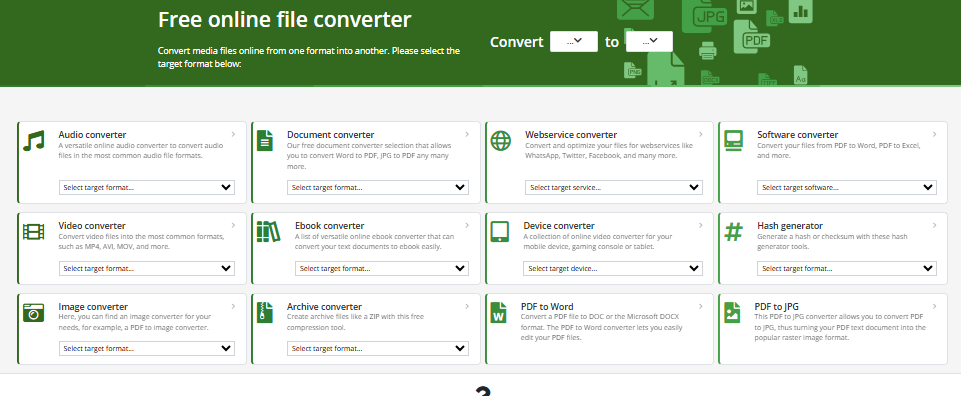Click the Hash generator hash icon
Screen dimensions: 961x396
(x=733, y=232)
